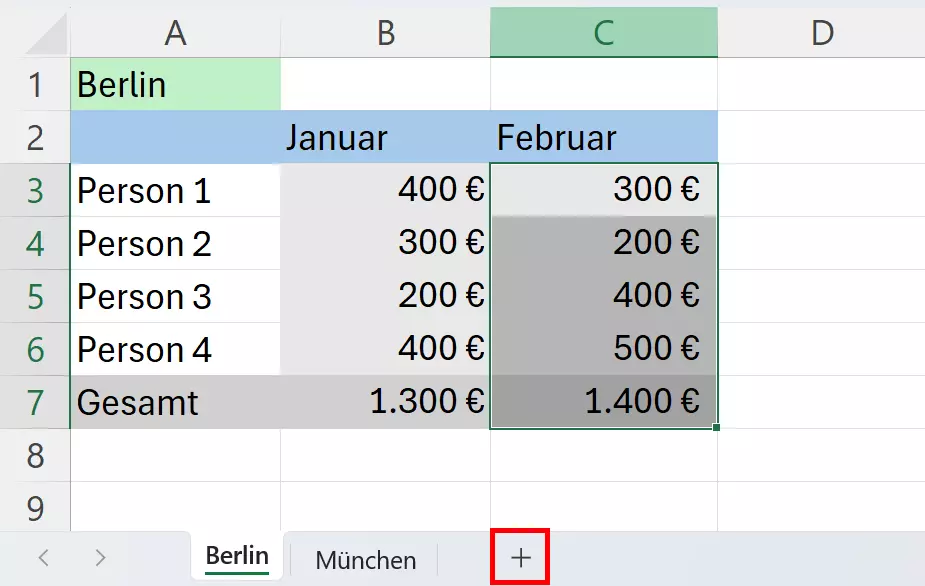Click the Person 1 cell
925x586 pixels.
[x=175, y=190]
